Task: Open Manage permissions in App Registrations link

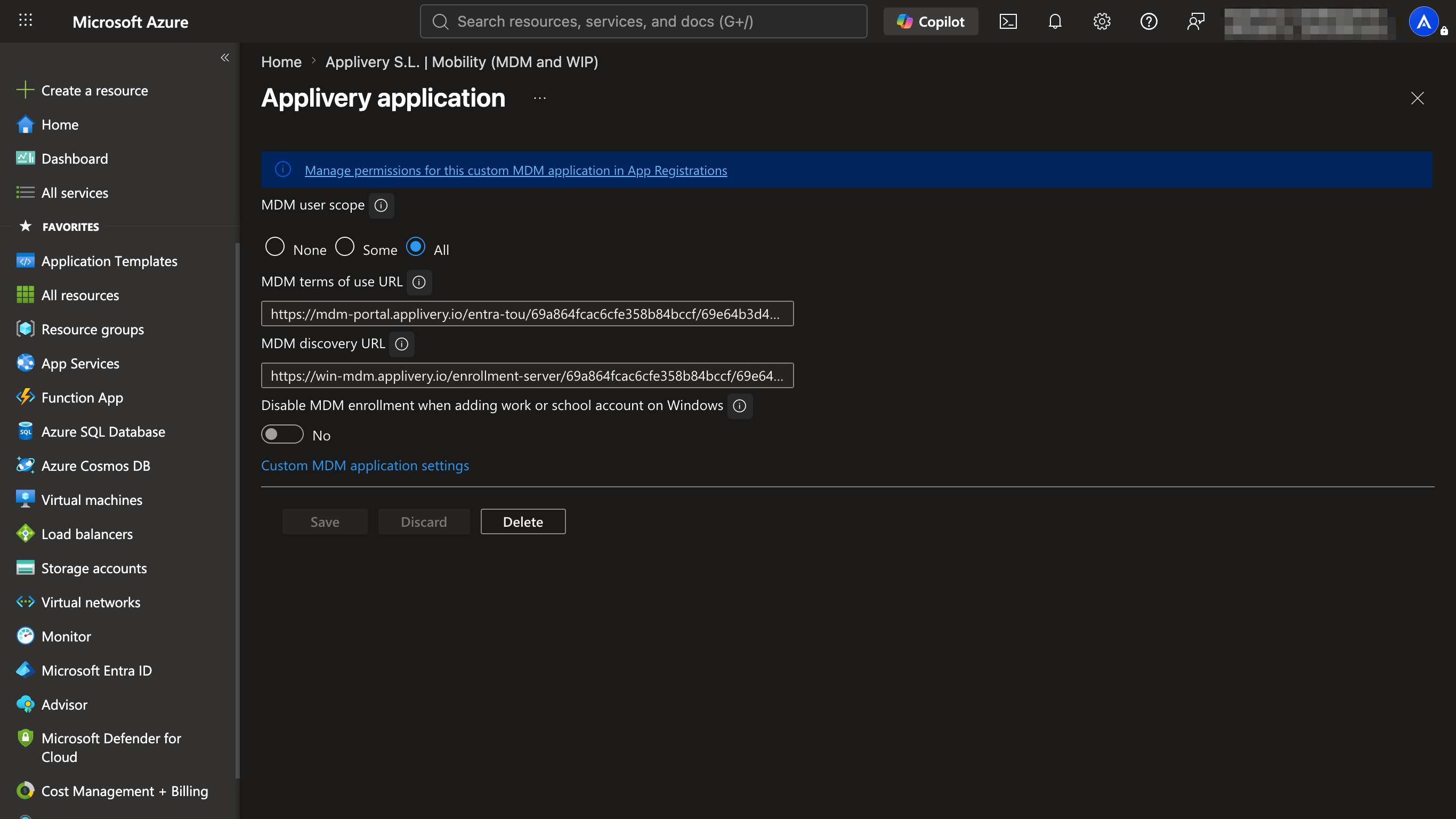Action: [x=515, y=170]
